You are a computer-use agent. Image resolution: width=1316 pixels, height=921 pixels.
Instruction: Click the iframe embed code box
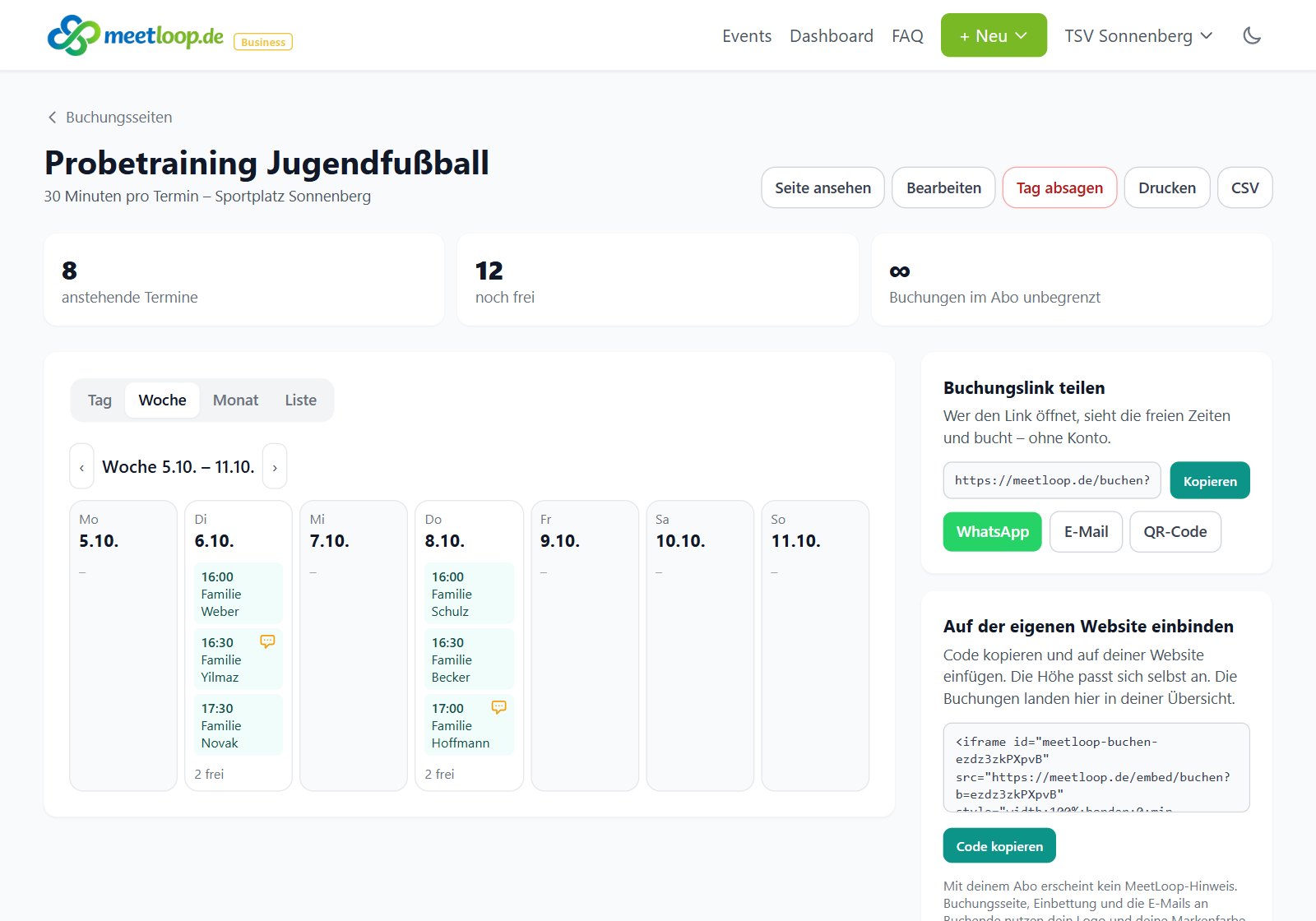pyautogui.click(x=1096, y=768)
